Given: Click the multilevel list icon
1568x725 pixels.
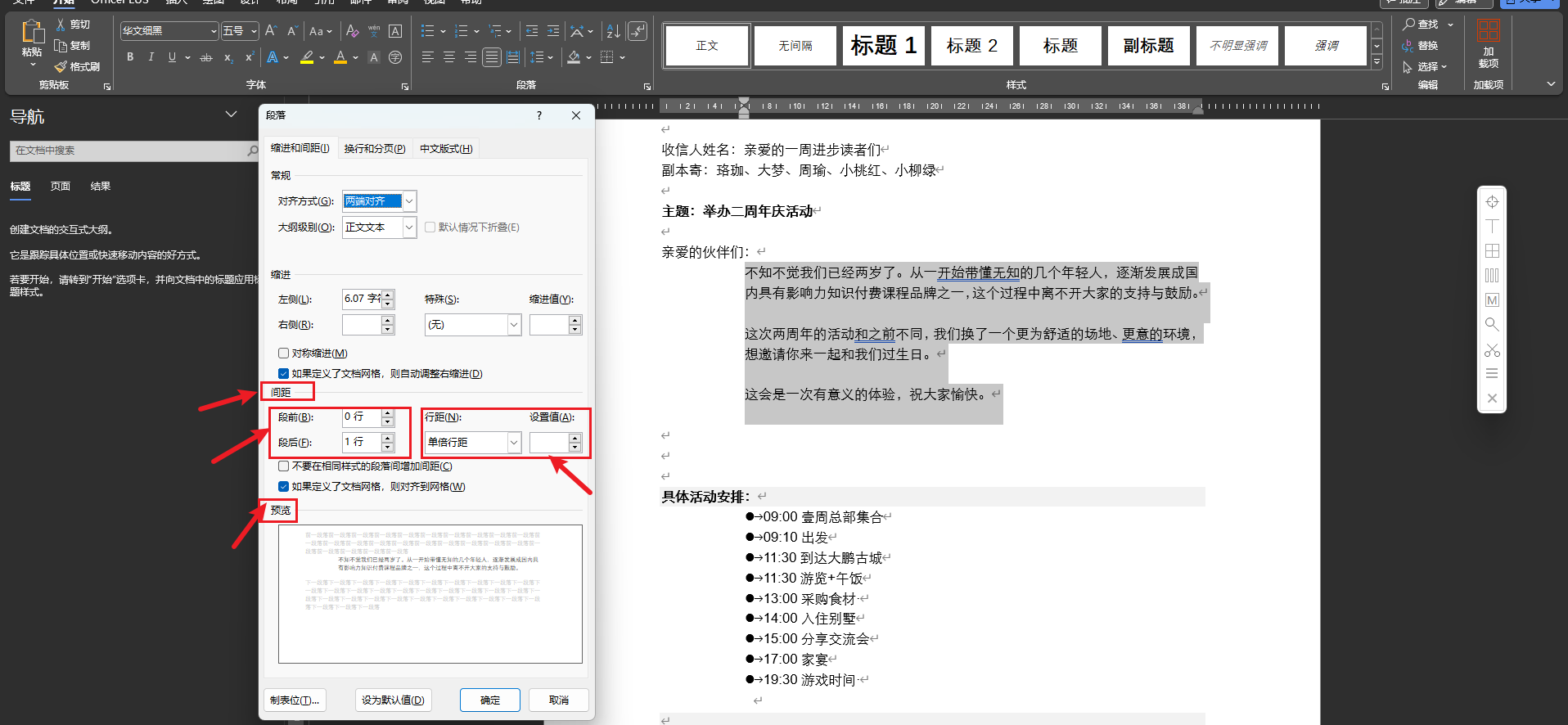Looking at the screenshot, I should click(495, 31).
